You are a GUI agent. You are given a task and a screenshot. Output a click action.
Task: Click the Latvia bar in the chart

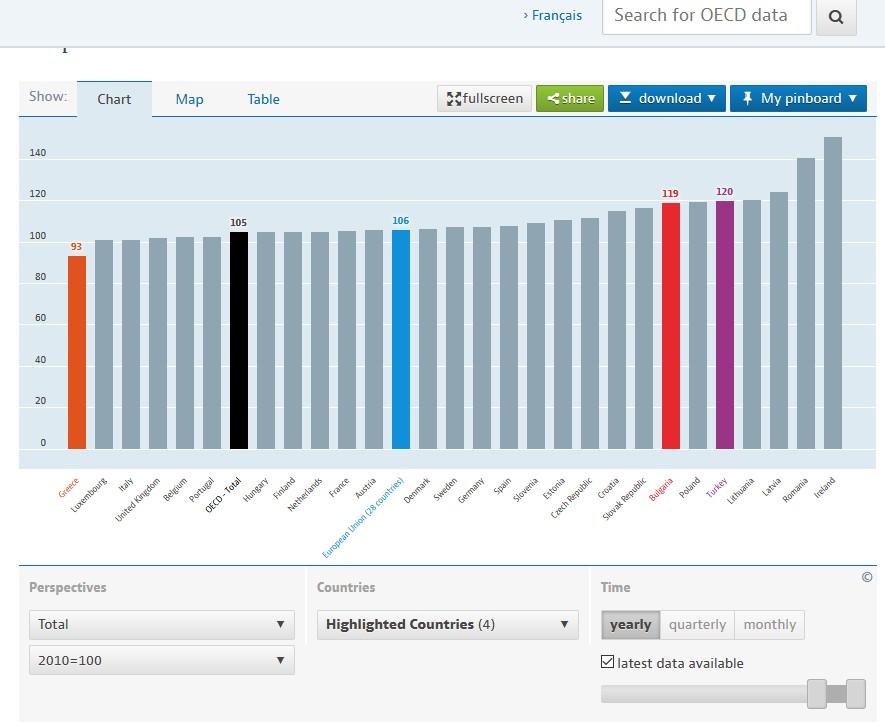pos(779,321)
